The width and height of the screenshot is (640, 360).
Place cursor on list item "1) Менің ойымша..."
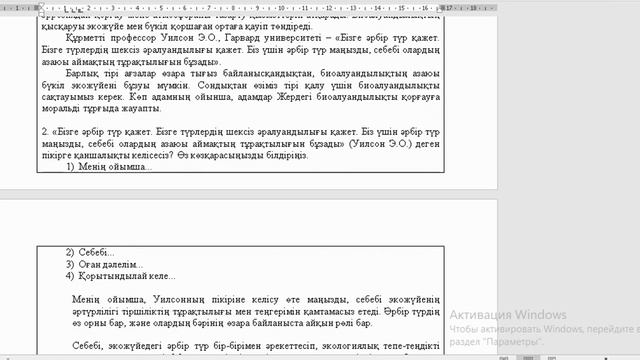coord(109,167)
